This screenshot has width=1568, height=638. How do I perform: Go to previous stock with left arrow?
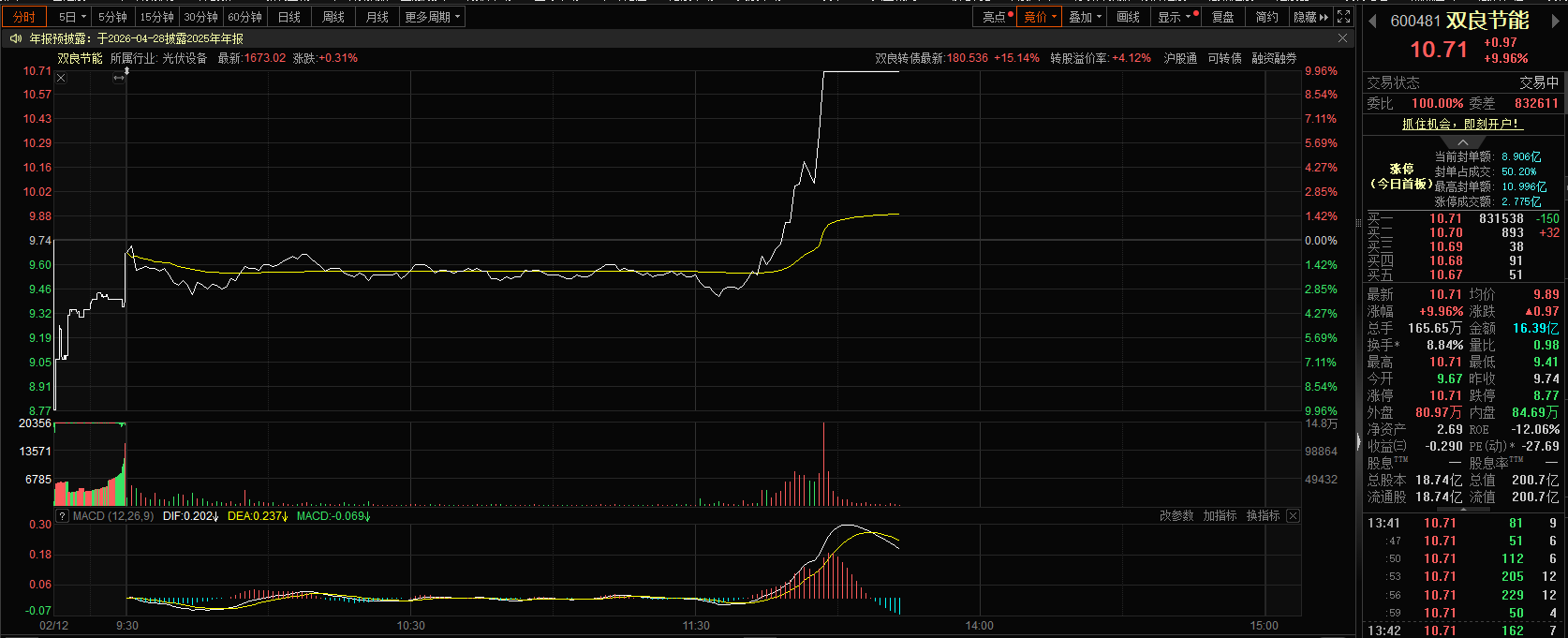pos(1372,22)
